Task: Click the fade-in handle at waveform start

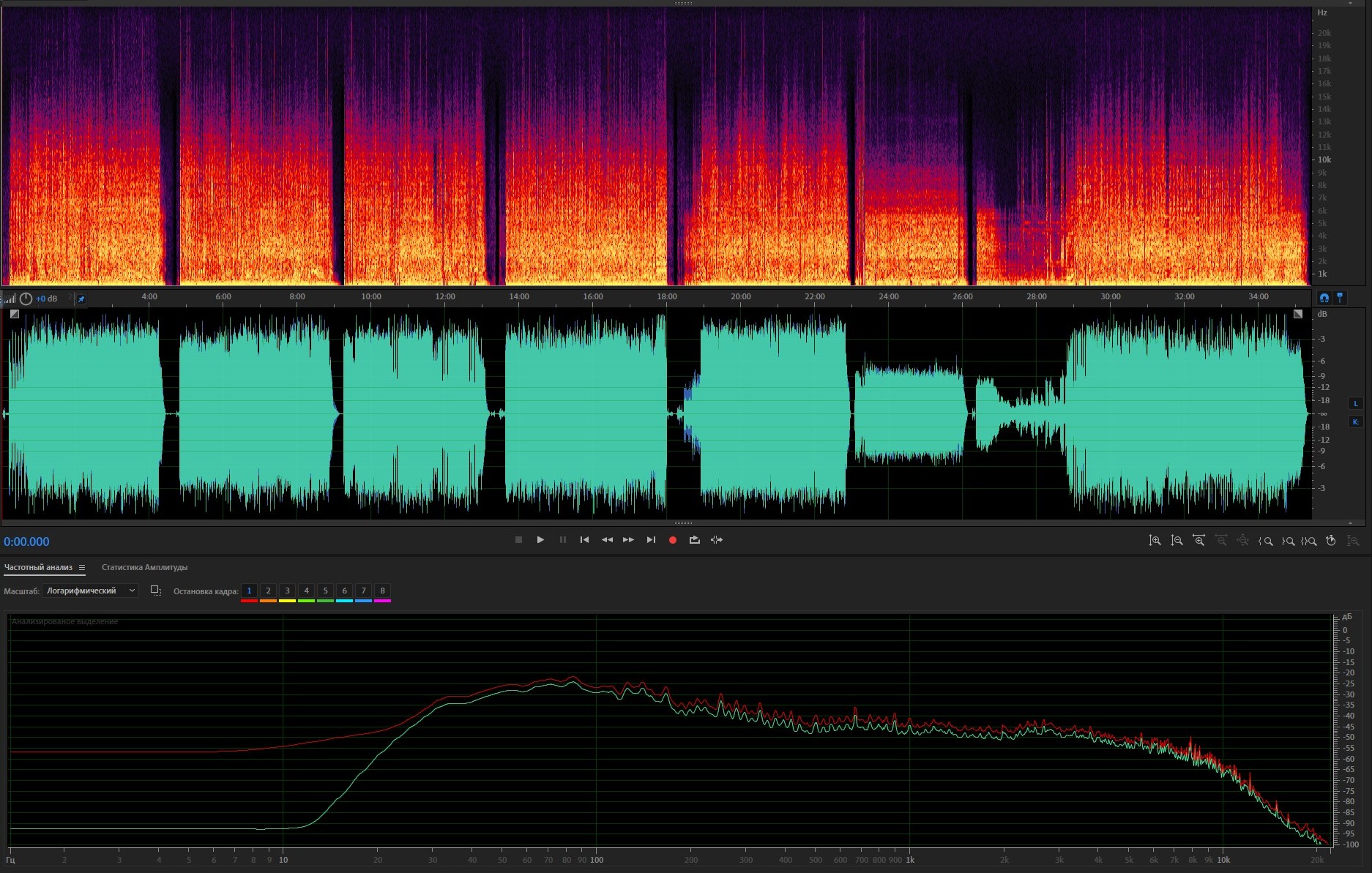Action: [14, 314]
